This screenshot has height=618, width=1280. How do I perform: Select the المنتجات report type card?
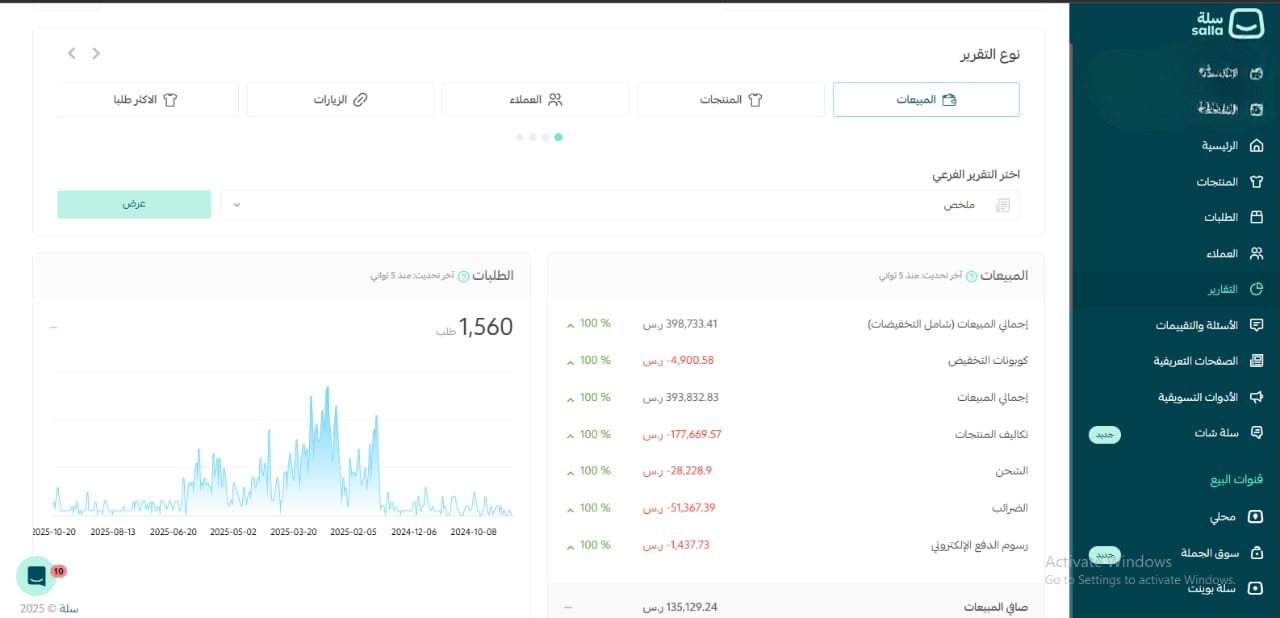click(x=730, y=100)
